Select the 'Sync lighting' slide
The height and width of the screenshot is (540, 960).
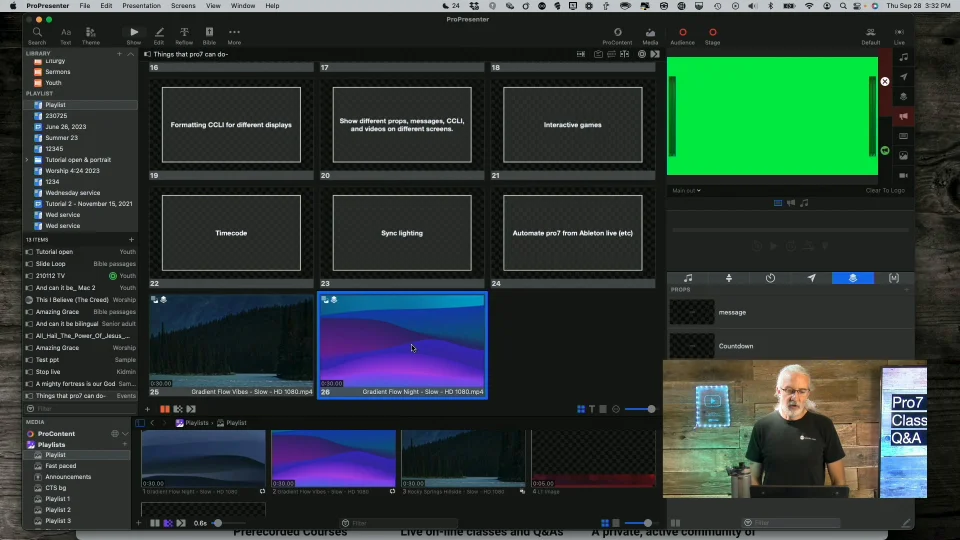[402, 233]
